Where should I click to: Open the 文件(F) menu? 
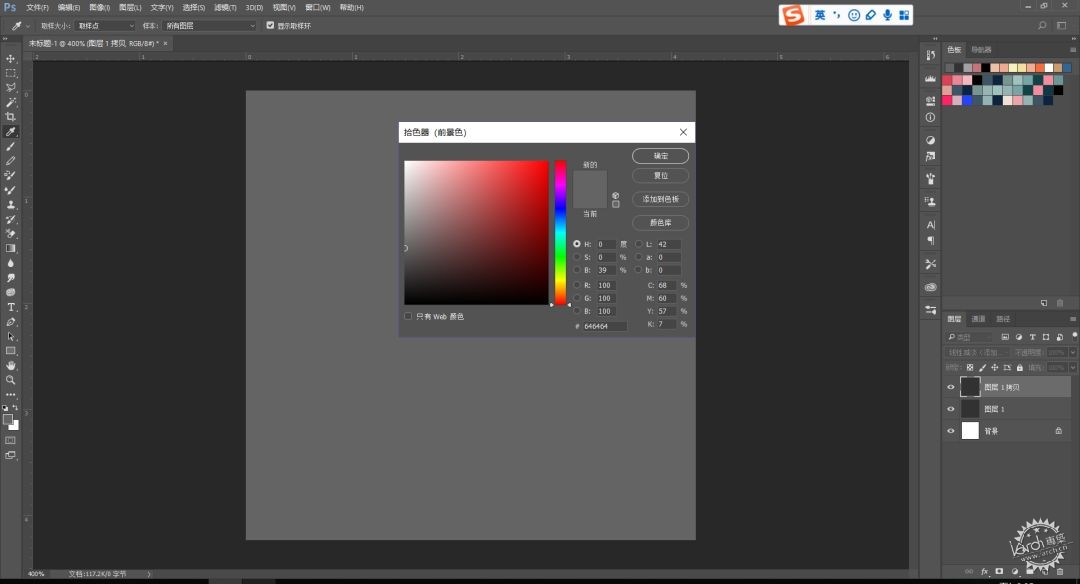37,8
